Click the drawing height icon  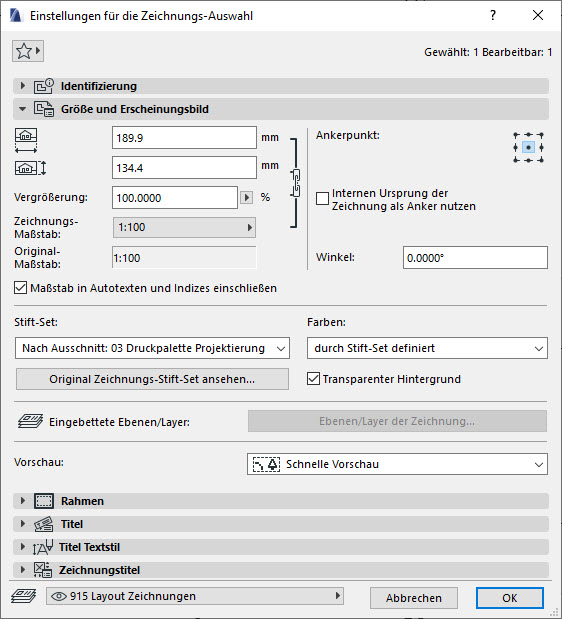(30, 168)
